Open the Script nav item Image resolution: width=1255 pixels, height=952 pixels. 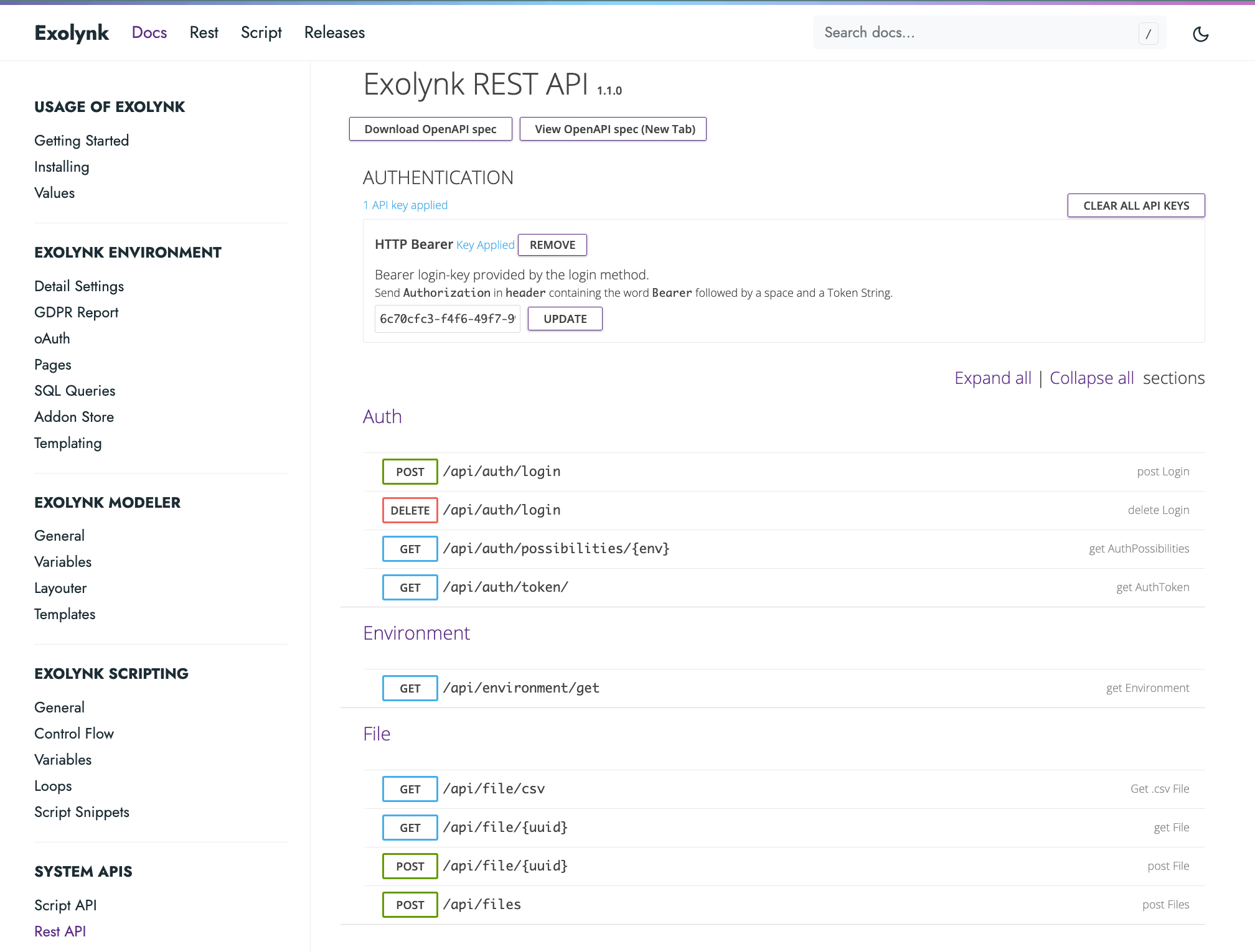click(261, 32)
